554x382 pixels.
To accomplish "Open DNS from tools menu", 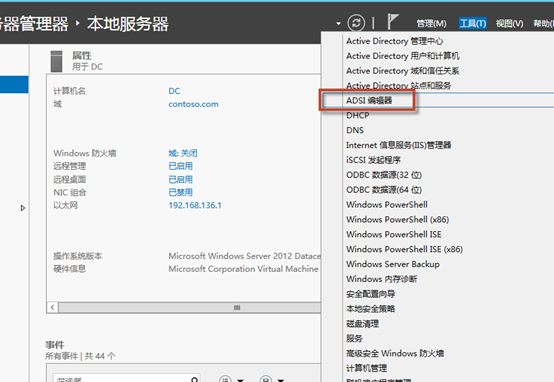I will [x=355, y=130].
